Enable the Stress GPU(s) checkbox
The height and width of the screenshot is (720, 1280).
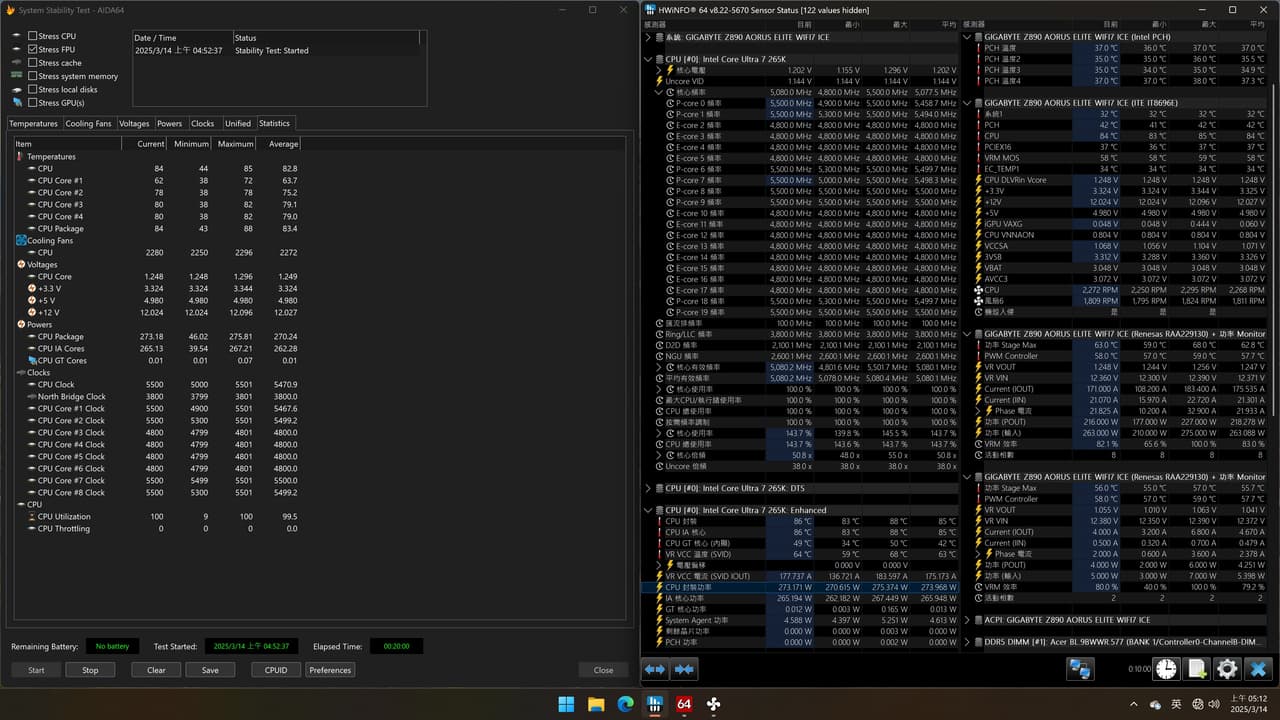tap(33, 102)
